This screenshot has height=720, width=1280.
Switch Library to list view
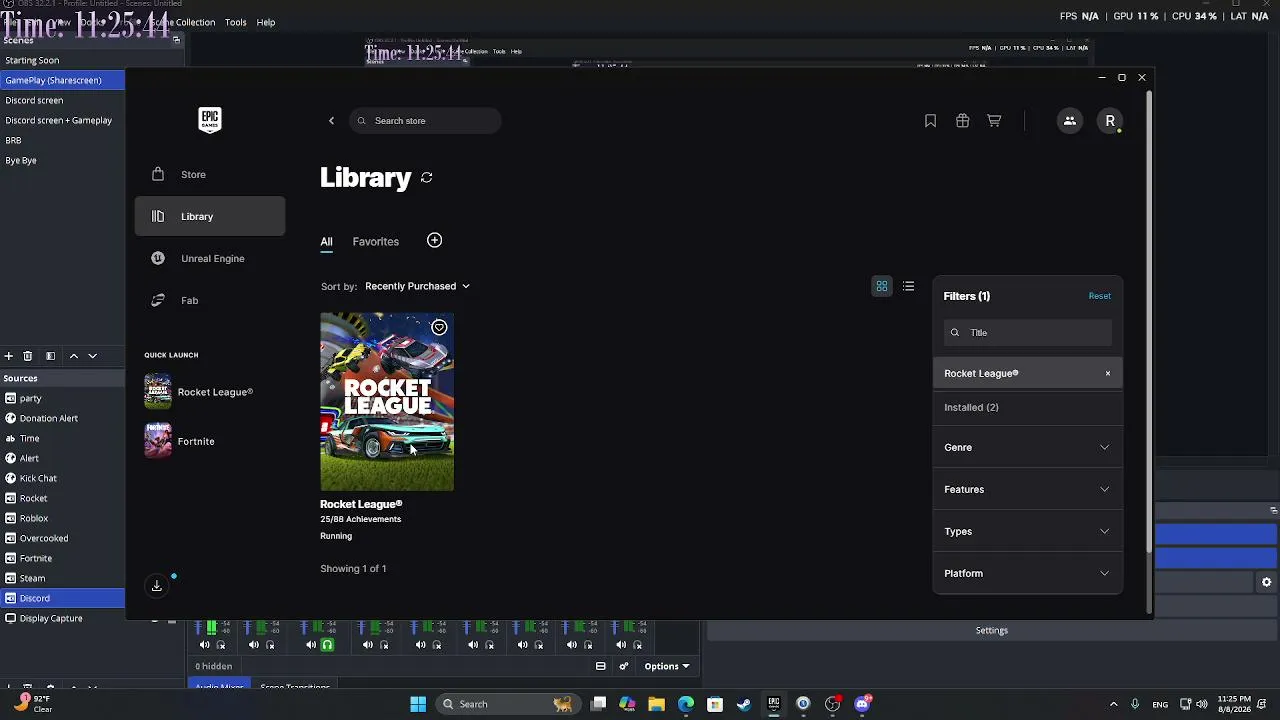click(908, 287)
